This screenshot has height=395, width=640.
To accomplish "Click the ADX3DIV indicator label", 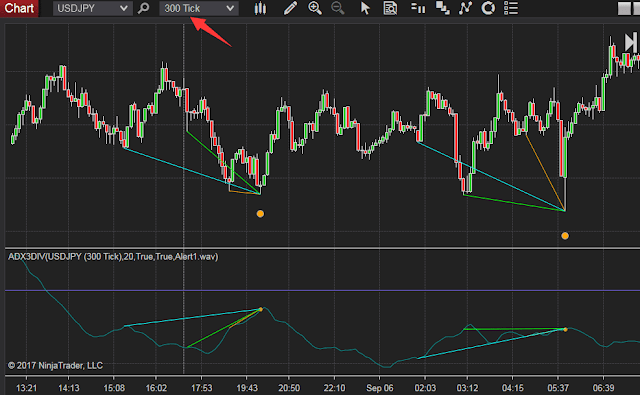I will (113, 257).
